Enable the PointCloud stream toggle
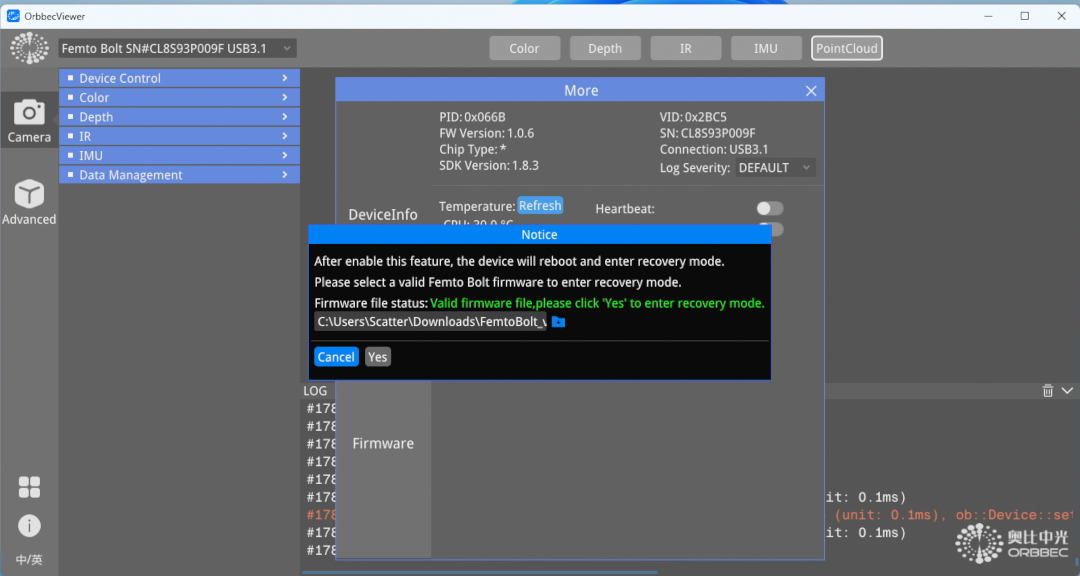Viewport: 1080px width, 576px height. [847, 48]
